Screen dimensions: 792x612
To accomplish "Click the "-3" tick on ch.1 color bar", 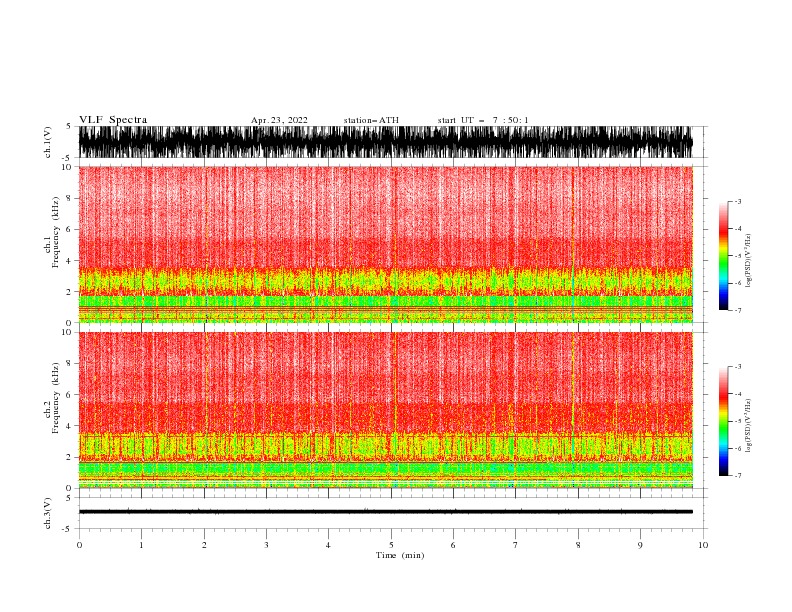I will [737, 201].
